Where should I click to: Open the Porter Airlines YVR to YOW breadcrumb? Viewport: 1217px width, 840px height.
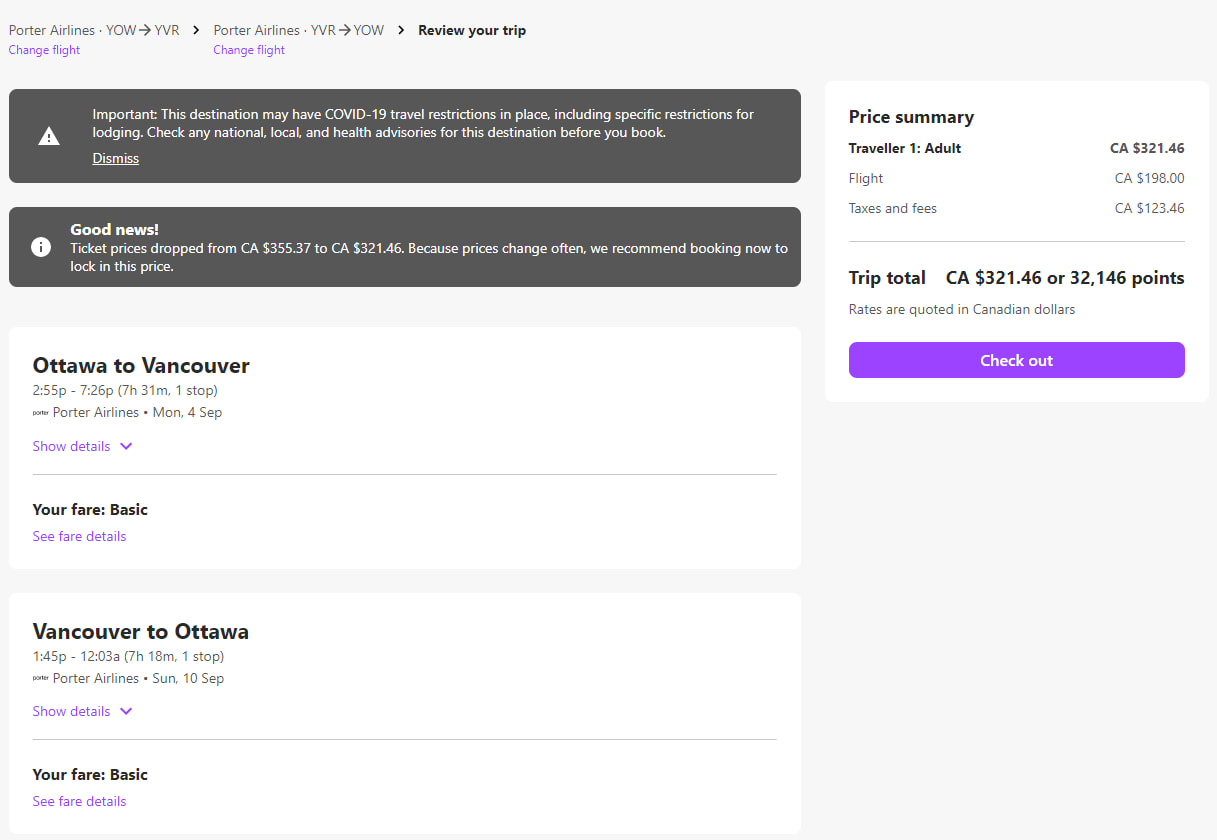[298, 30]
